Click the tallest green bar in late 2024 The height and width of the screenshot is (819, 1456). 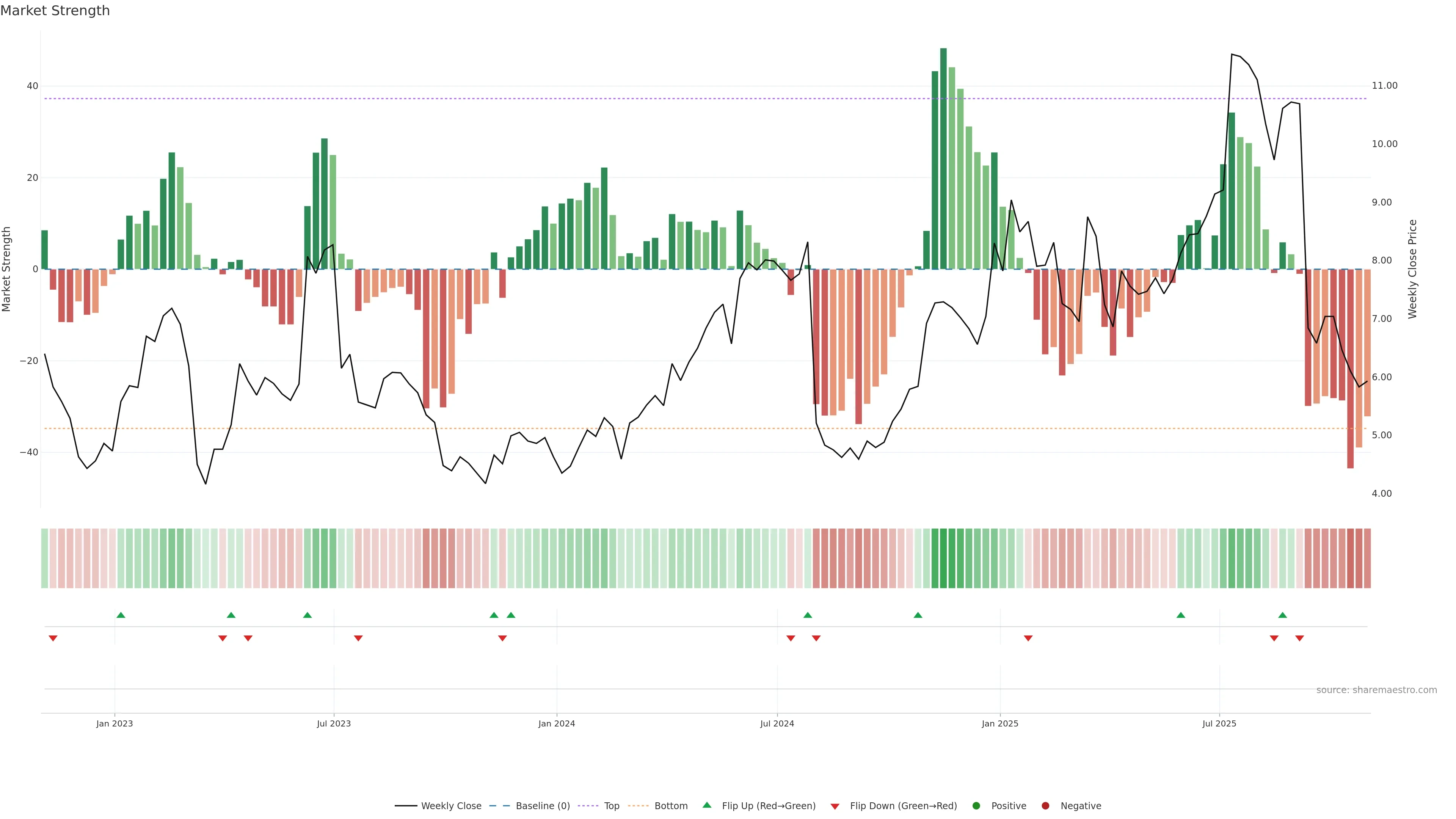[943, 158]
